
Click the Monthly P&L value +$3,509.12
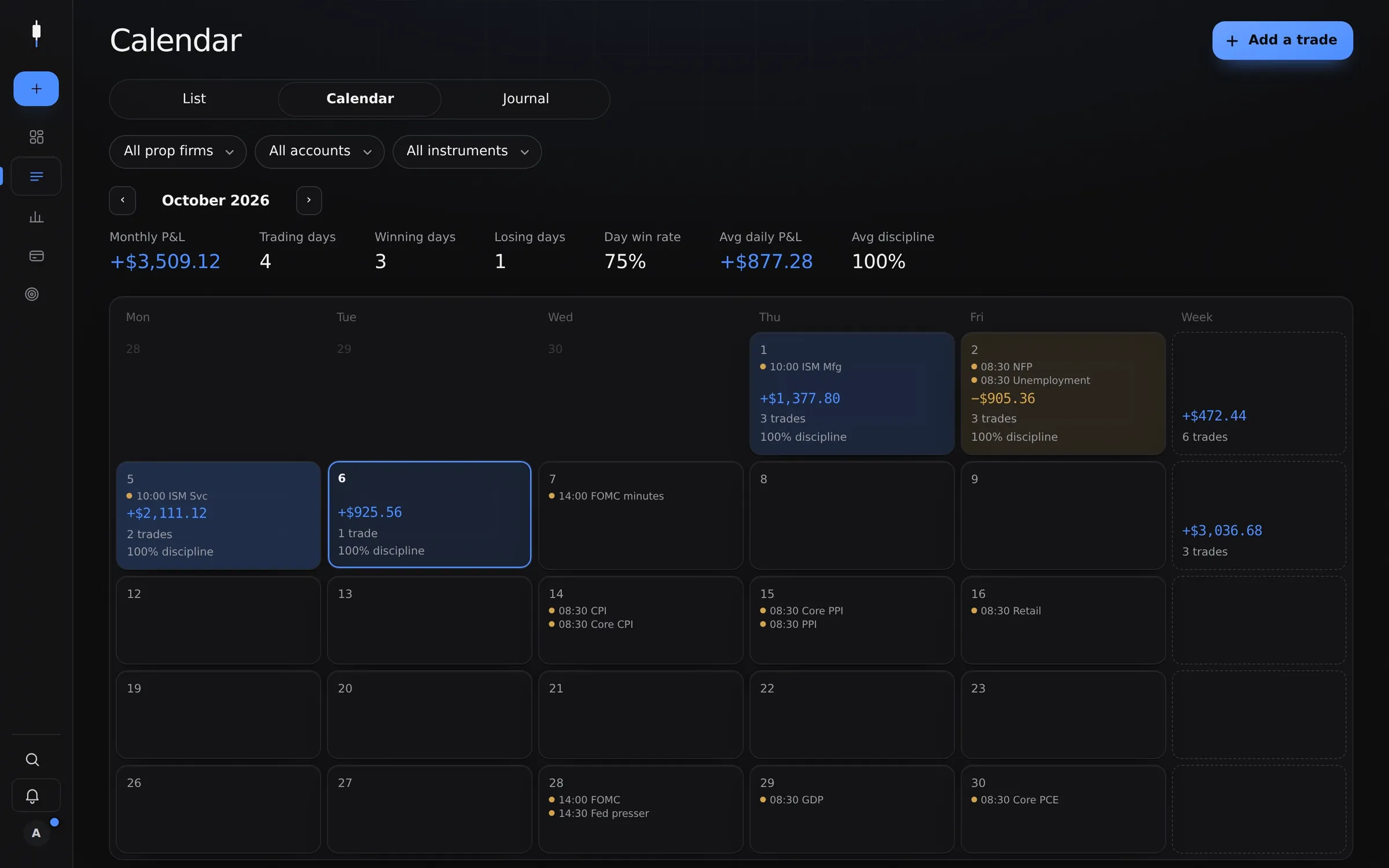click(x=165, y=262)
